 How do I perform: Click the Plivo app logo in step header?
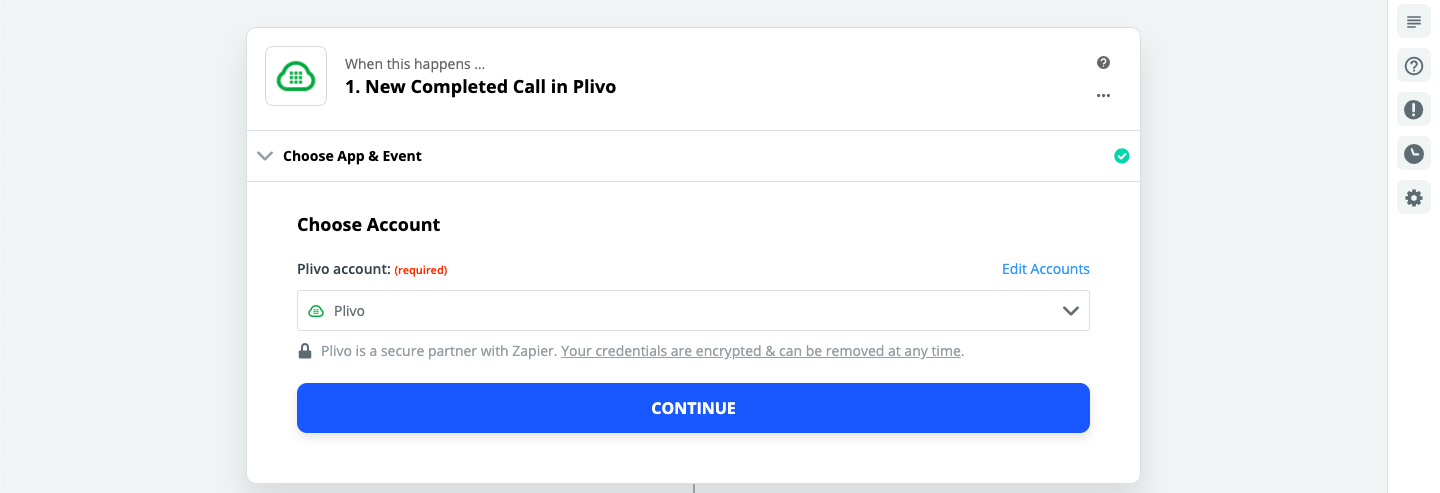click(x=296, y=76)
